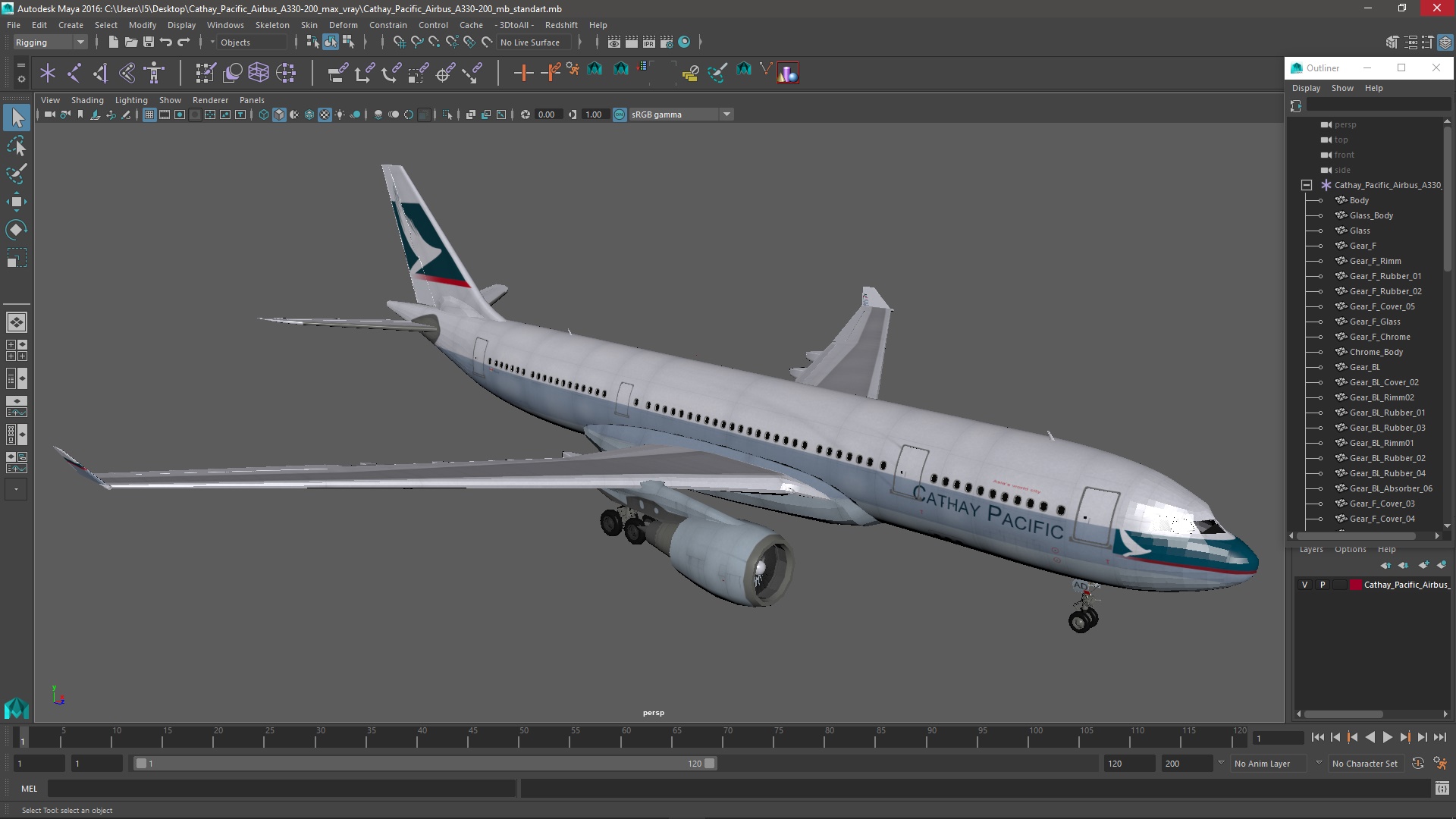This screenshot has width=1456, height=819.
Task: Toggle textured display viewport button
Action: (x=325, y=115)
